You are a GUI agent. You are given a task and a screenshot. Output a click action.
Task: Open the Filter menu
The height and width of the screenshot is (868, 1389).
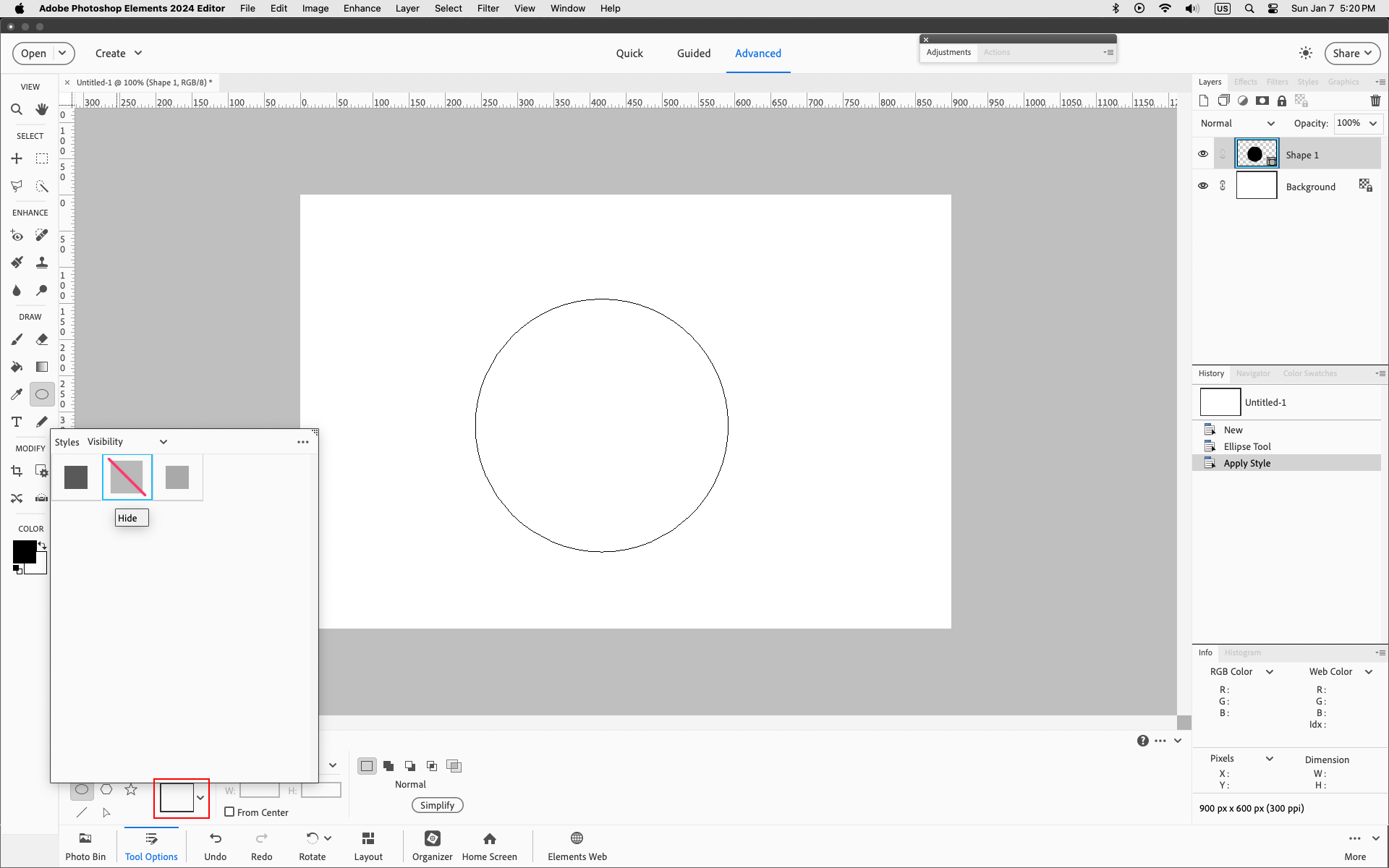(488, 8)
